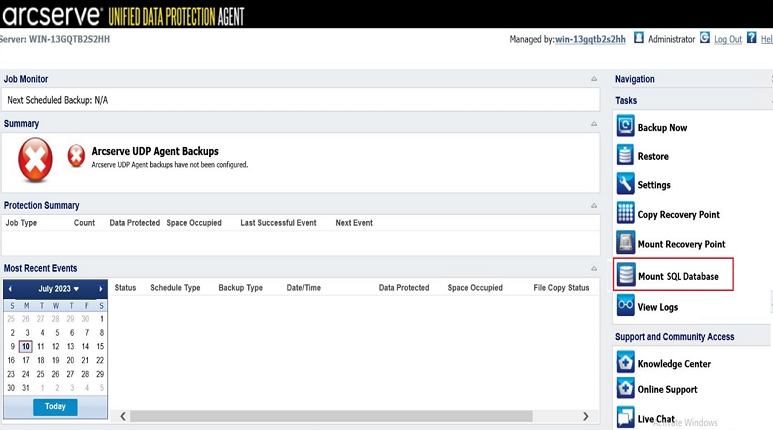Click the Count column header
773x430 pixels.
[84, 223]
